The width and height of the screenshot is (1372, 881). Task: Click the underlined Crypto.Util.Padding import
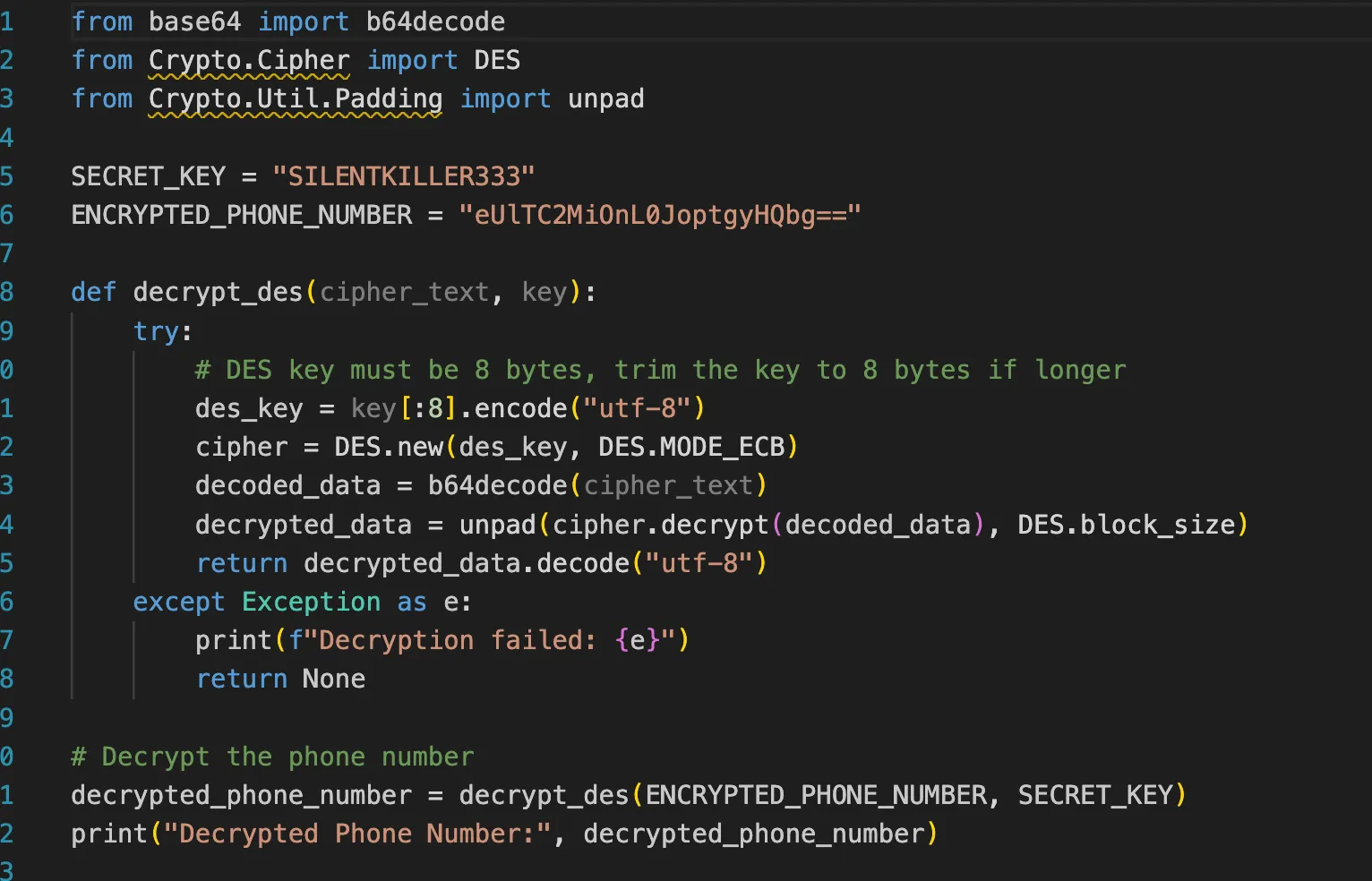pos(295,98)
